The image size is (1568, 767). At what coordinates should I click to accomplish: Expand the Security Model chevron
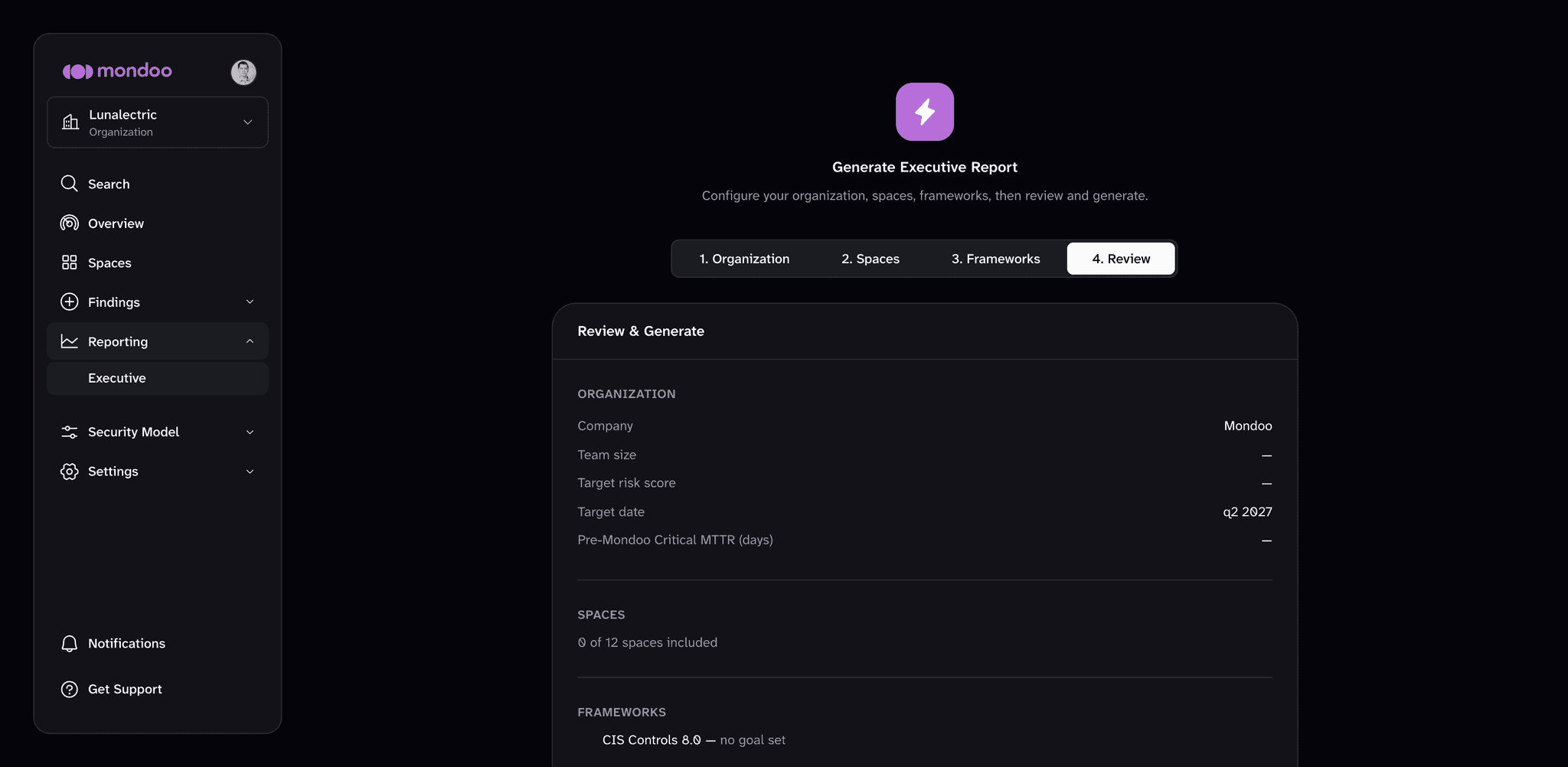[250, 432]
